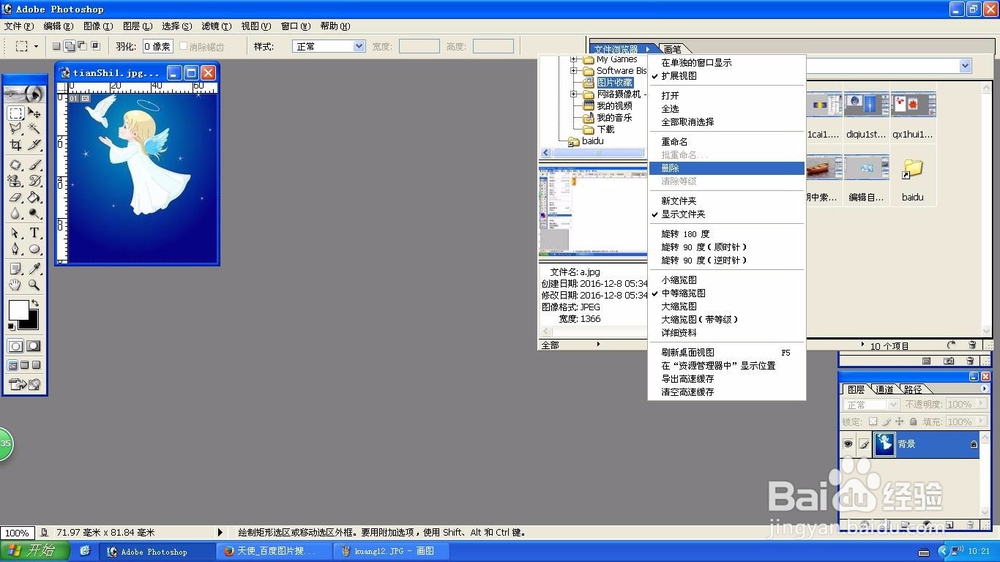
Task: Switch to kuang12.JPG 画图 taskbar window
Action: tap(392, 551)
